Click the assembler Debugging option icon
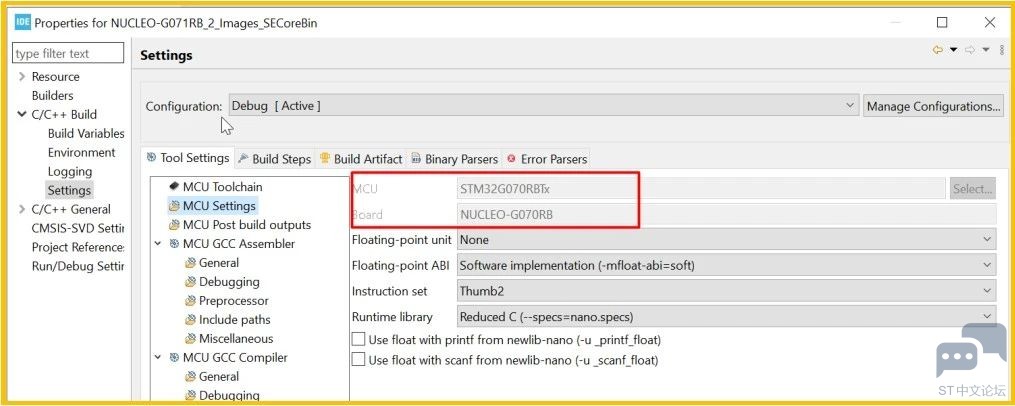The image size is (1015, 406). coord(190,282)
